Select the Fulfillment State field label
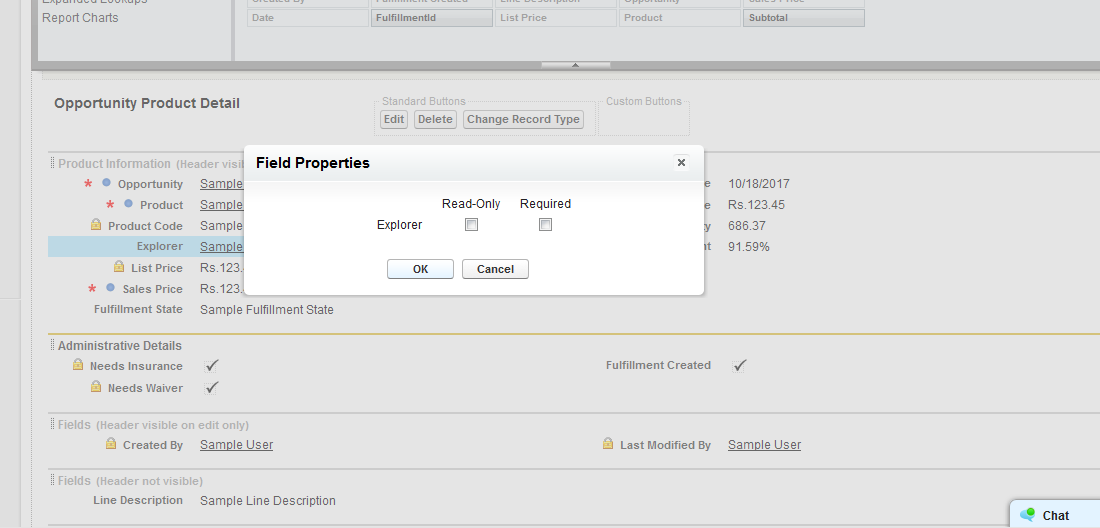Image resolution: width=1100 pixels, height=528 pixels. point(138,309)
